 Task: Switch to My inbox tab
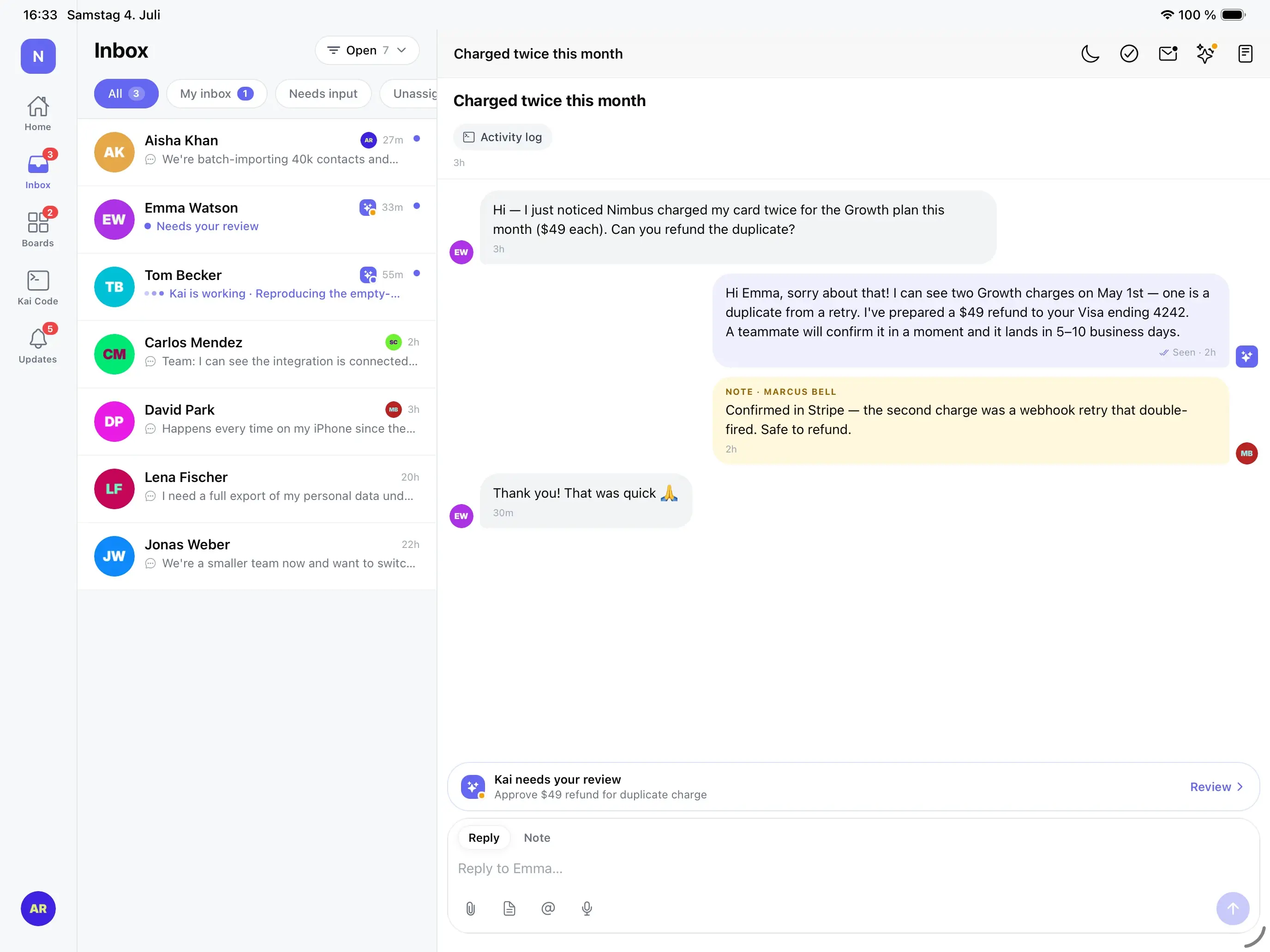tap(217, 94)
